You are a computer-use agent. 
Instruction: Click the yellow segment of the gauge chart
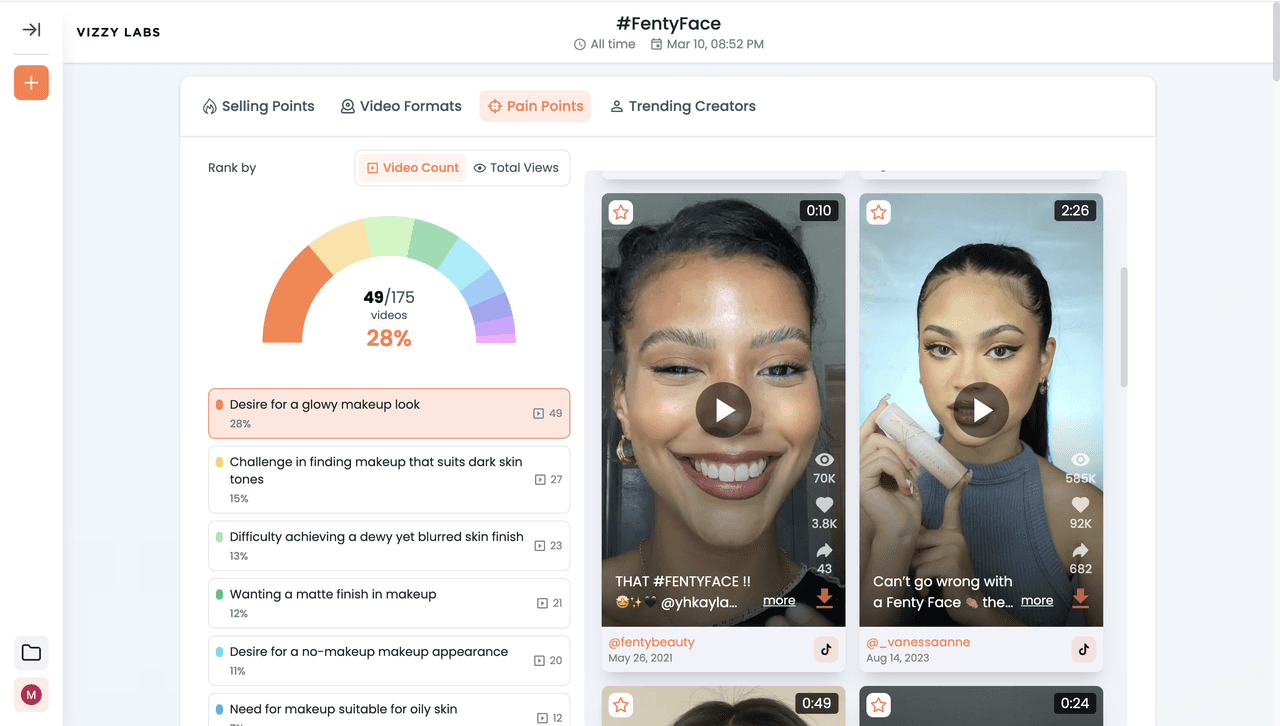point(340,248)
